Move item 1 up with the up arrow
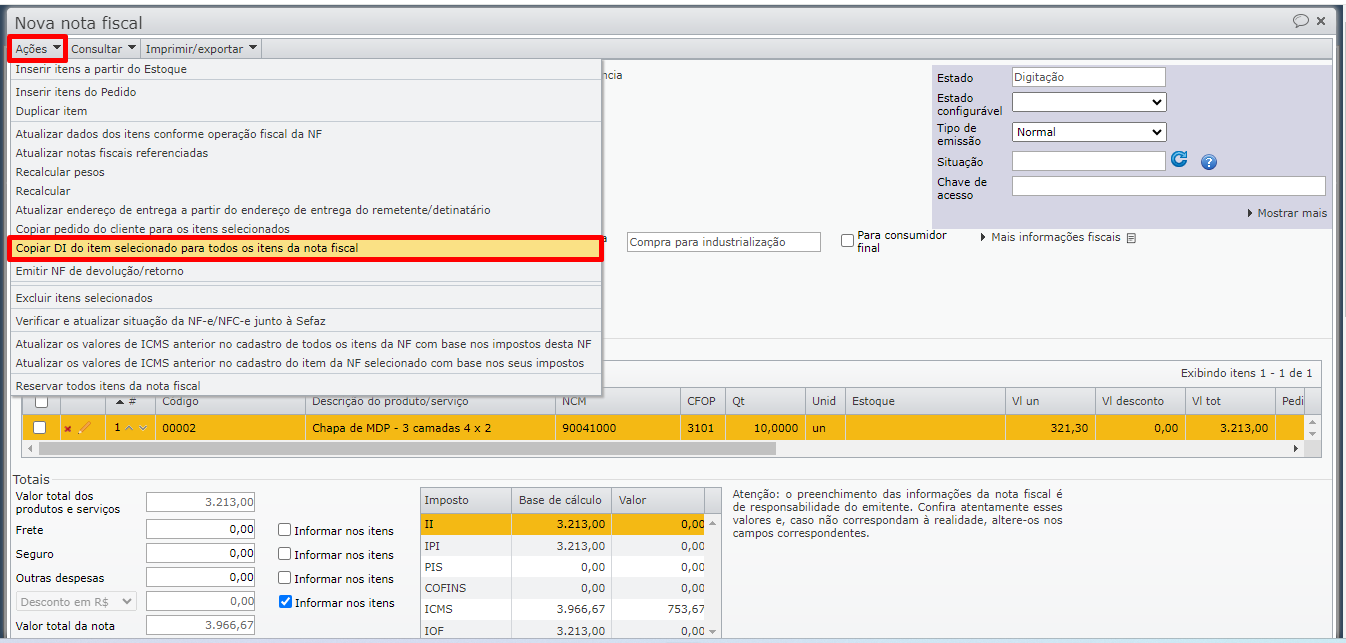The image size is (1346, 643). (x=129, y=429)
